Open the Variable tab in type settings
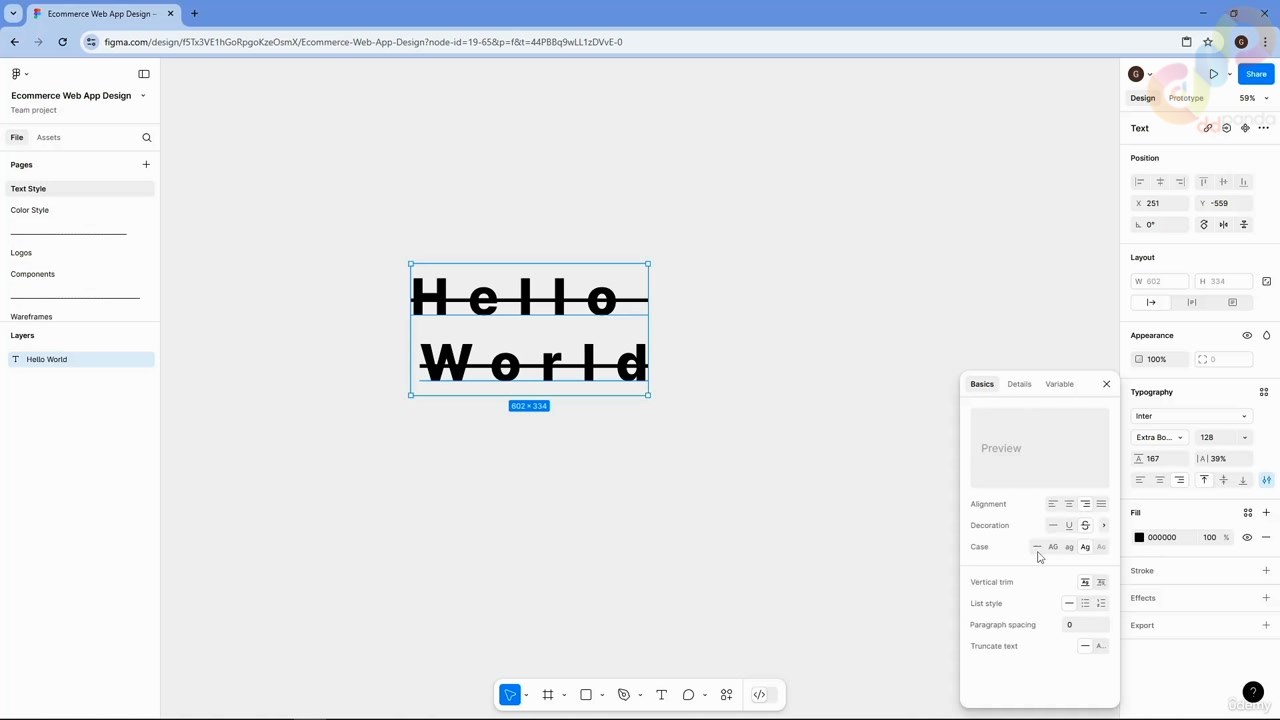This screenshot has width=1280, height=720. 1059,384
